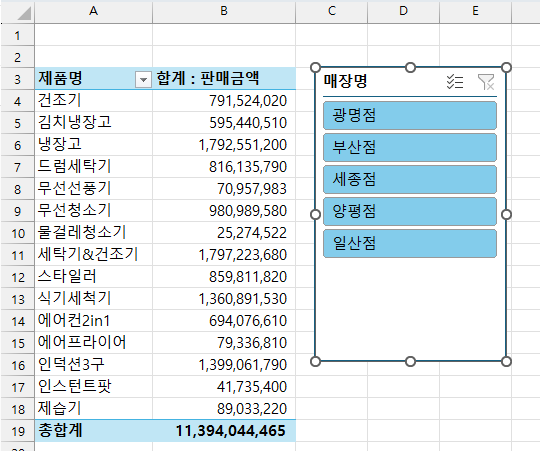
Task: Select row 19 header
Action: coord(17,431)
